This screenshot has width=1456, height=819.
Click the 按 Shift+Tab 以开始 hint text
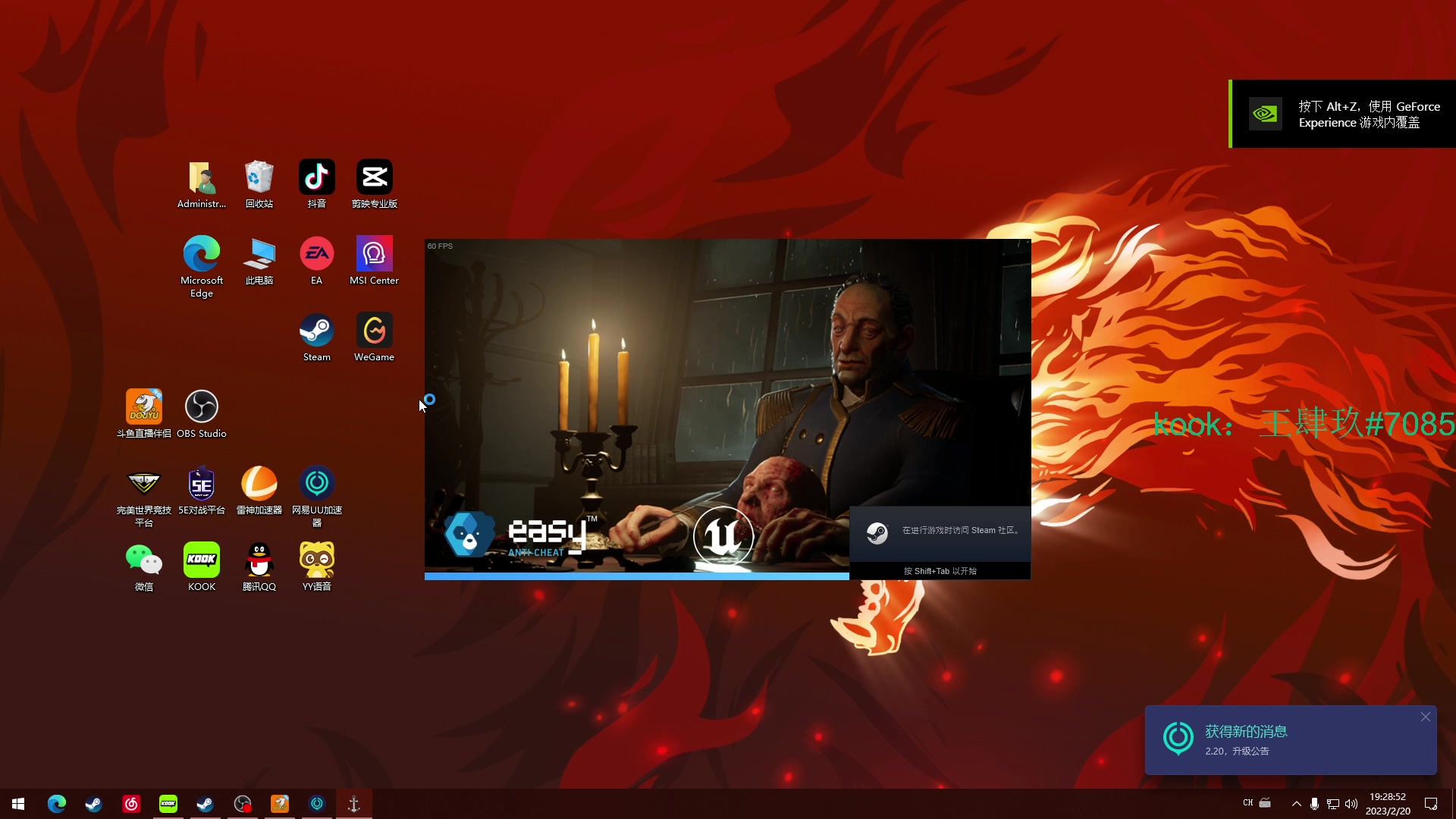click(940, 571)
